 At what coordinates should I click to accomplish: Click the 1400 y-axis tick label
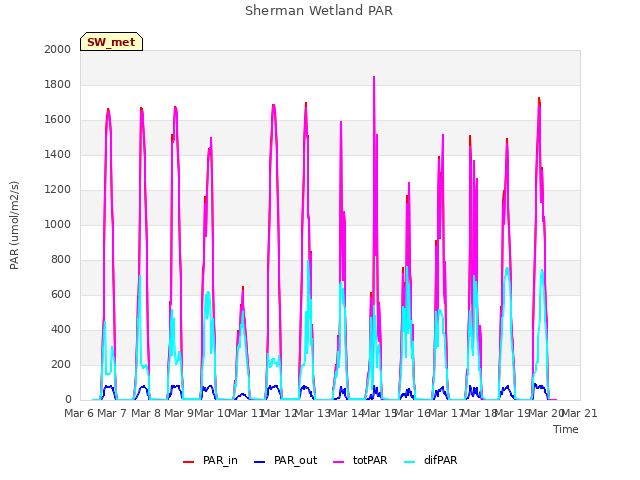click(x=58, y=154)
